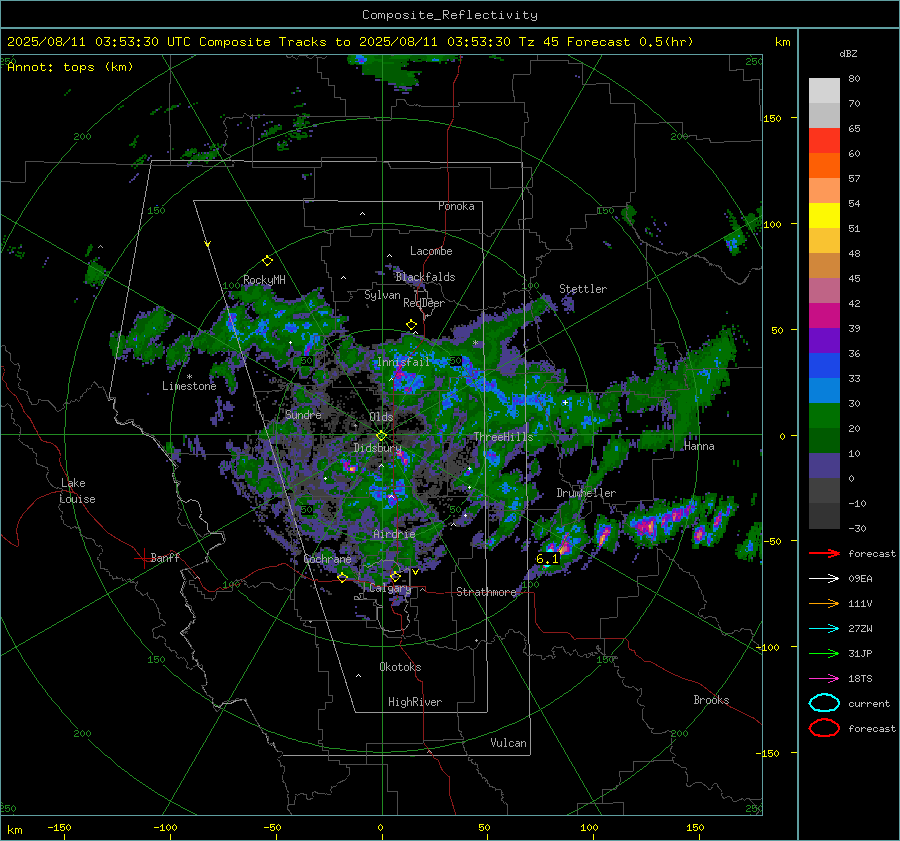Click the Strathmore city label
The height and width of the screenshot is (841, 900).
[x=486, y=592]
